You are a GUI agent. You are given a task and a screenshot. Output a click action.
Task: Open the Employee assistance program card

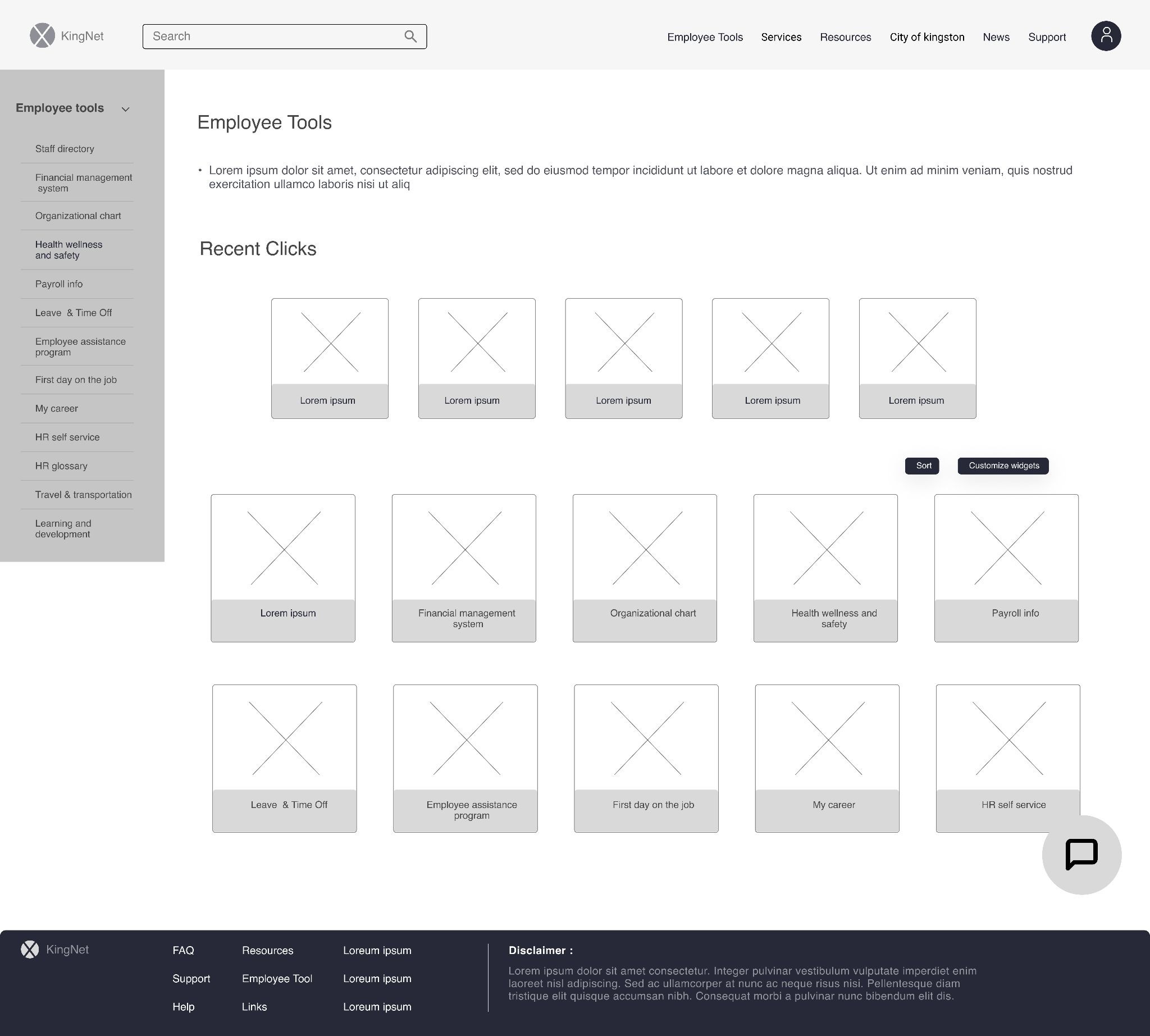[x=465, y=758]
